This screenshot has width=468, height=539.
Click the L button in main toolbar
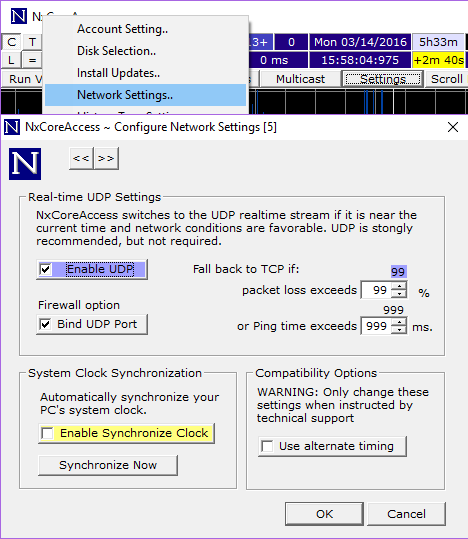point(12,60)
